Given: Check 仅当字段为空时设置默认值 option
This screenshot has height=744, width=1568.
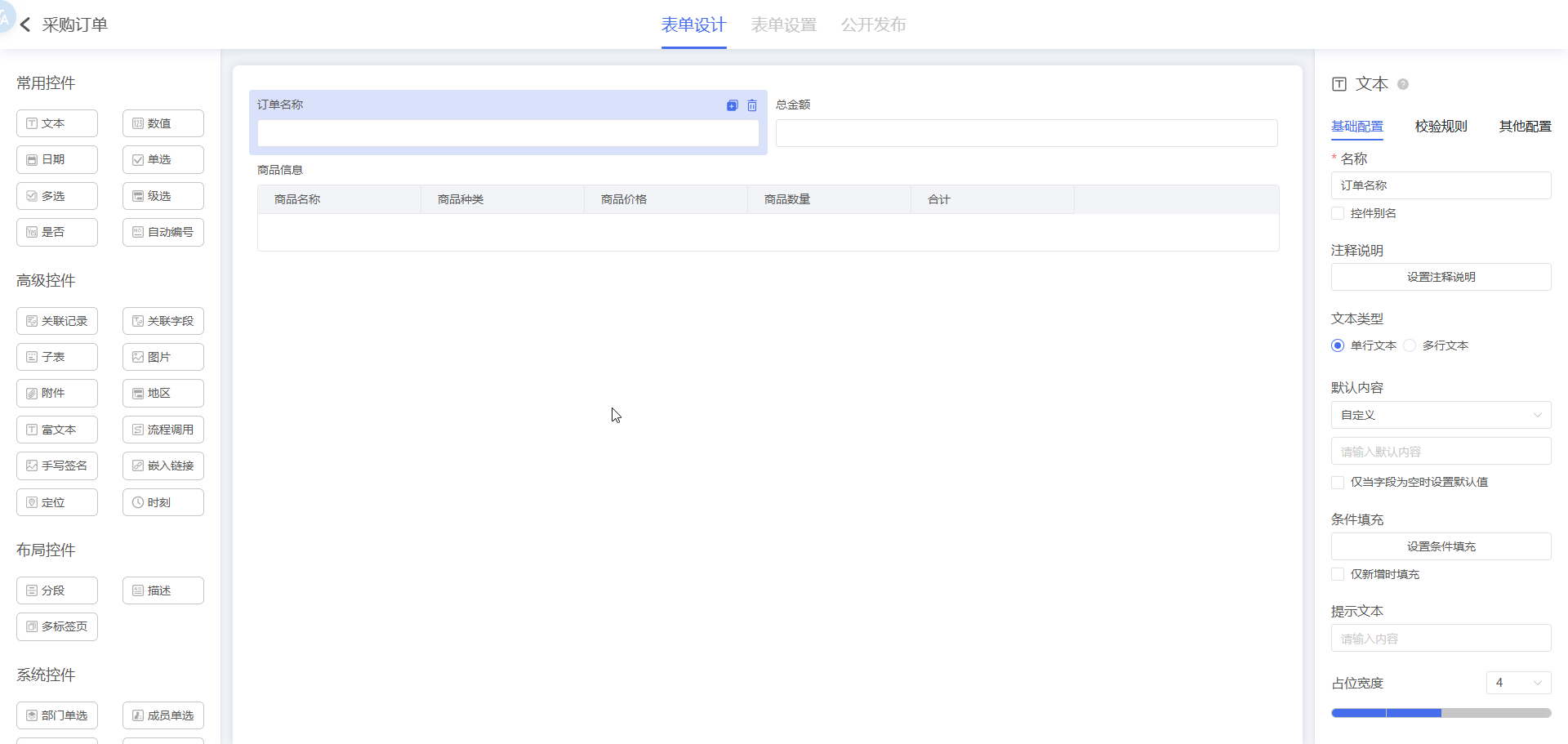Looking at the screenshot, I should tap(1338, 483).
